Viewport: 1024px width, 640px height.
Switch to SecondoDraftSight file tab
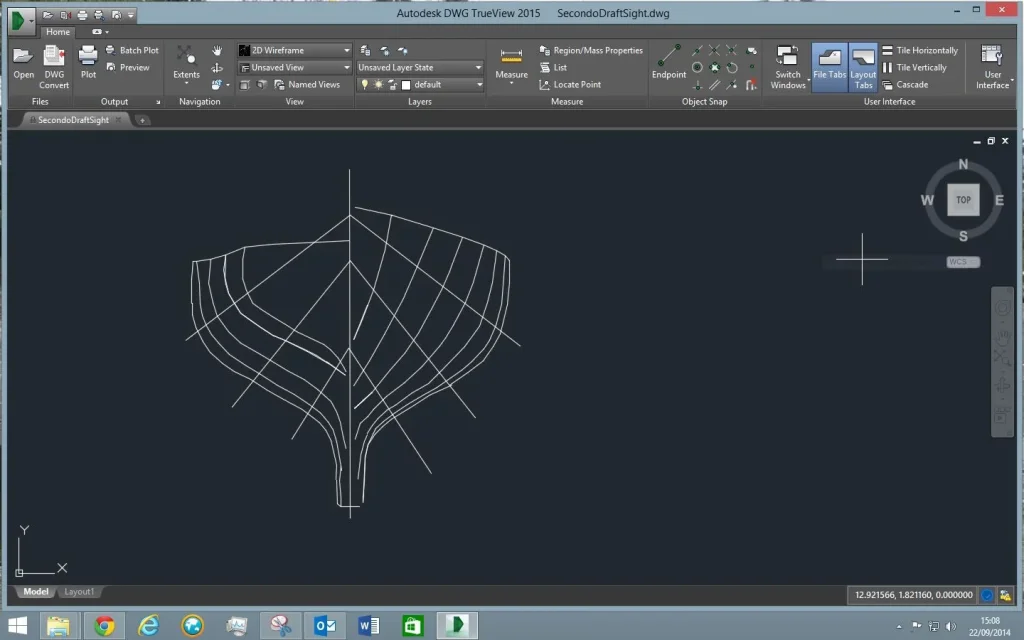[x=73, y=120]
